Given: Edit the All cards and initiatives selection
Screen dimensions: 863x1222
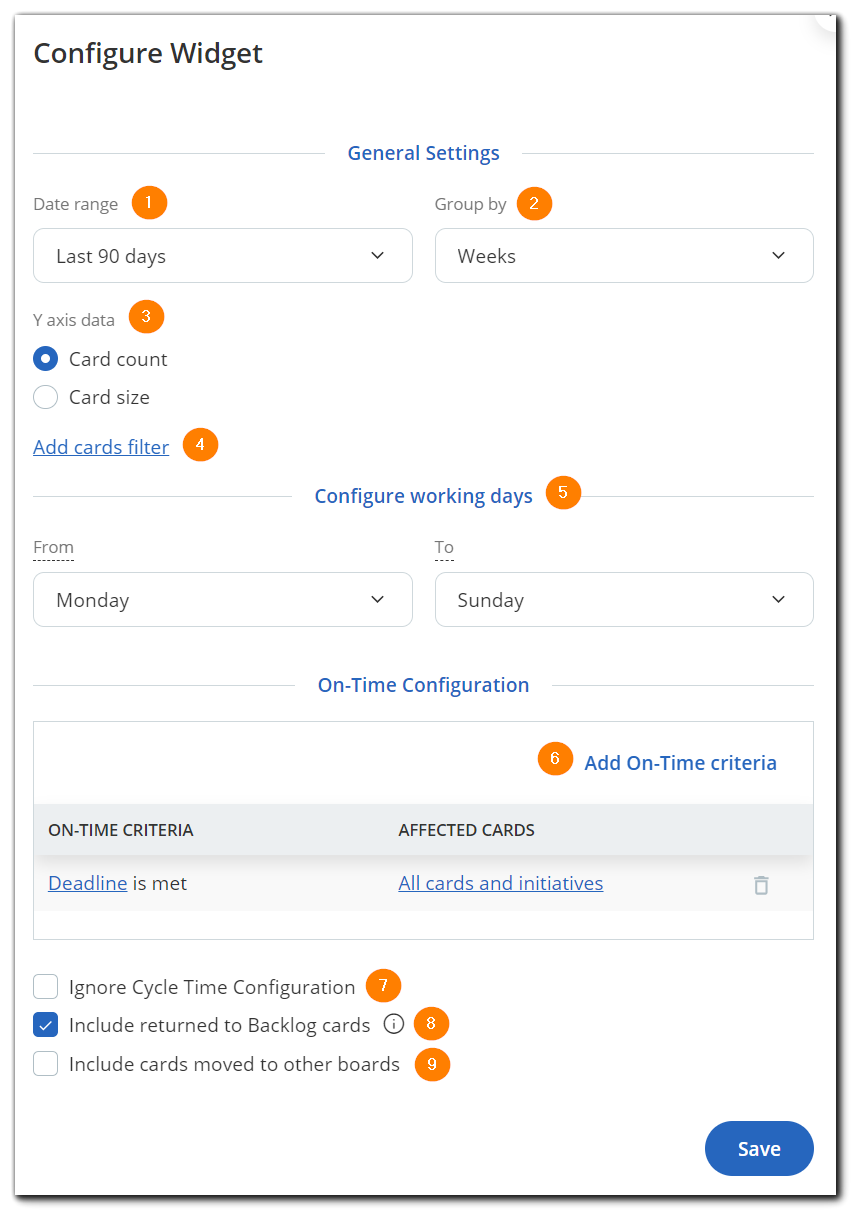Looking at the screenshot, I should pos(500,883).
